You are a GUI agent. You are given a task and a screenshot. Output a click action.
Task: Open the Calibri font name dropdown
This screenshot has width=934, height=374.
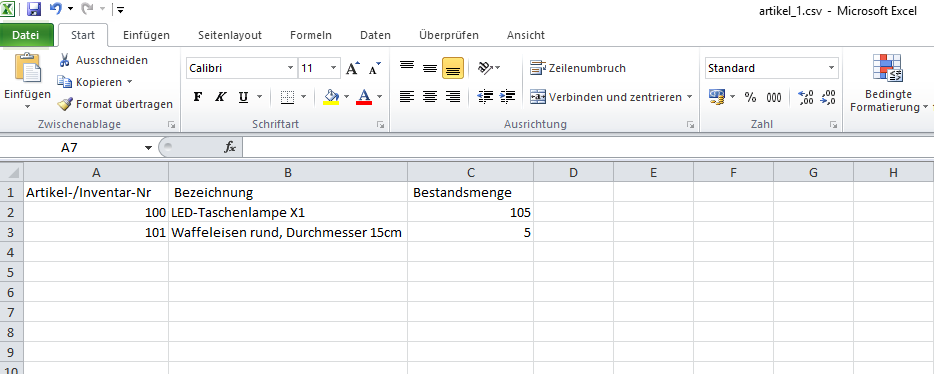(290, 68)
